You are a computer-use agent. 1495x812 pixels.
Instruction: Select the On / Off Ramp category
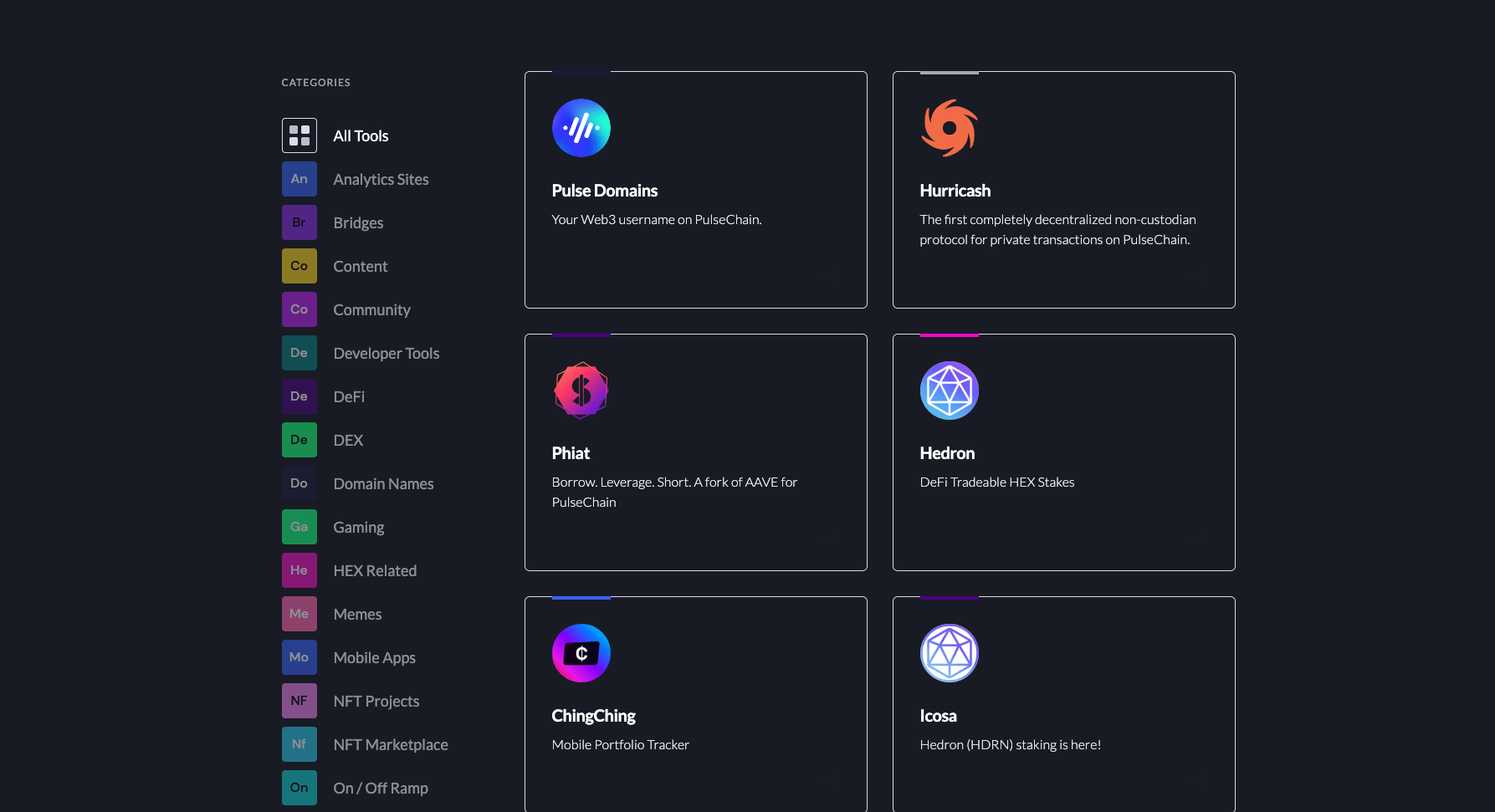381,787
